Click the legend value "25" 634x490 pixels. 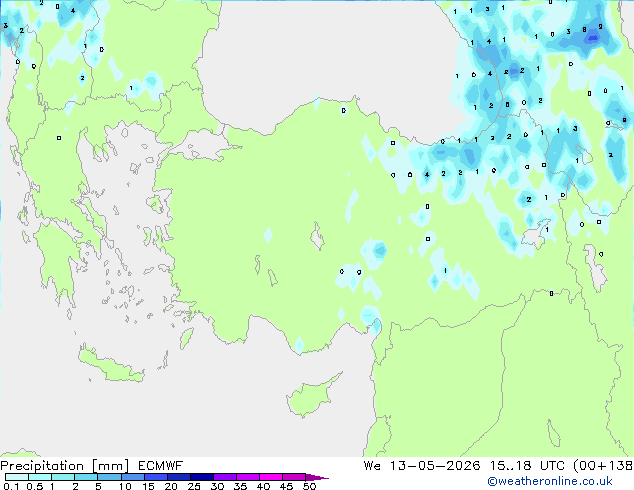pyautogui.click(x=194, y=486)
